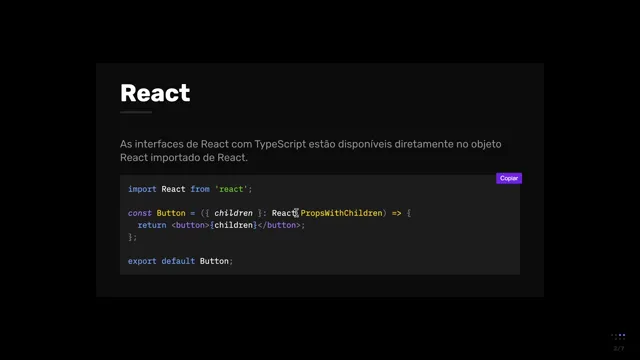Click the 2/7 slide counter
The width and height of the screenshot is (640, 360).
[619, 349]
